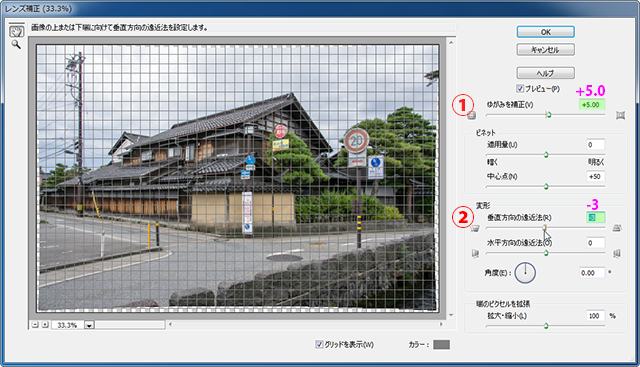640x367 pixels.
Task: Click the OK button
Action: (546, 32)
